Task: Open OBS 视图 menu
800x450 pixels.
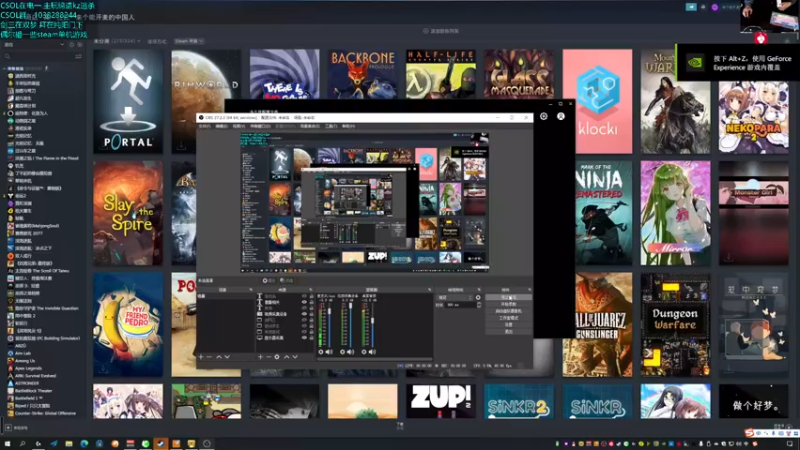Action: point(238,126)
